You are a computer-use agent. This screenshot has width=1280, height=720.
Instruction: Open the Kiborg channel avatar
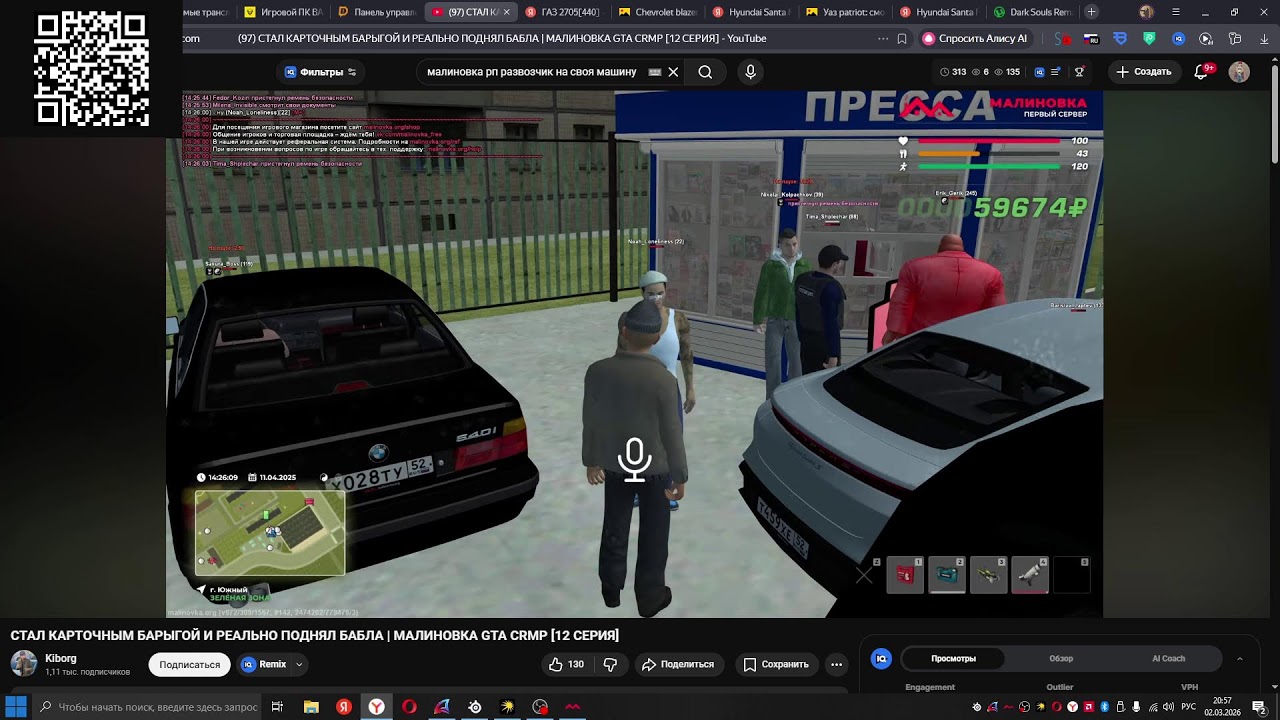(24, 663)
